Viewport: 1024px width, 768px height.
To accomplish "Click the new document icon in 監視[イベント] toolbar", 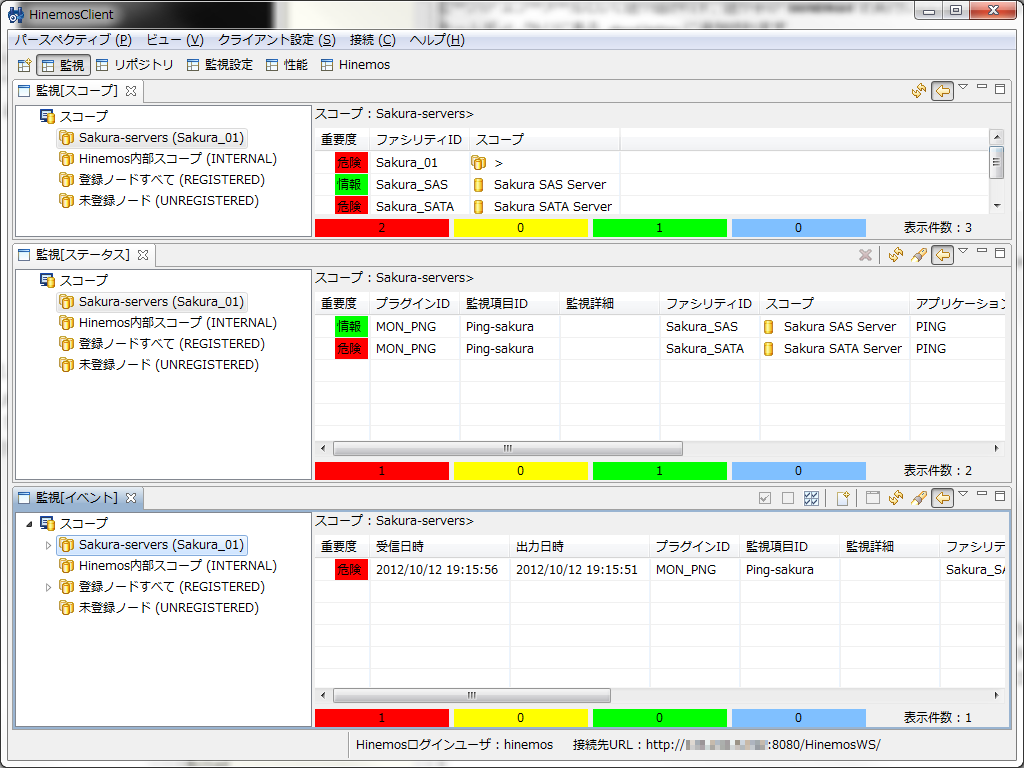I will click(x=843, y=498).
